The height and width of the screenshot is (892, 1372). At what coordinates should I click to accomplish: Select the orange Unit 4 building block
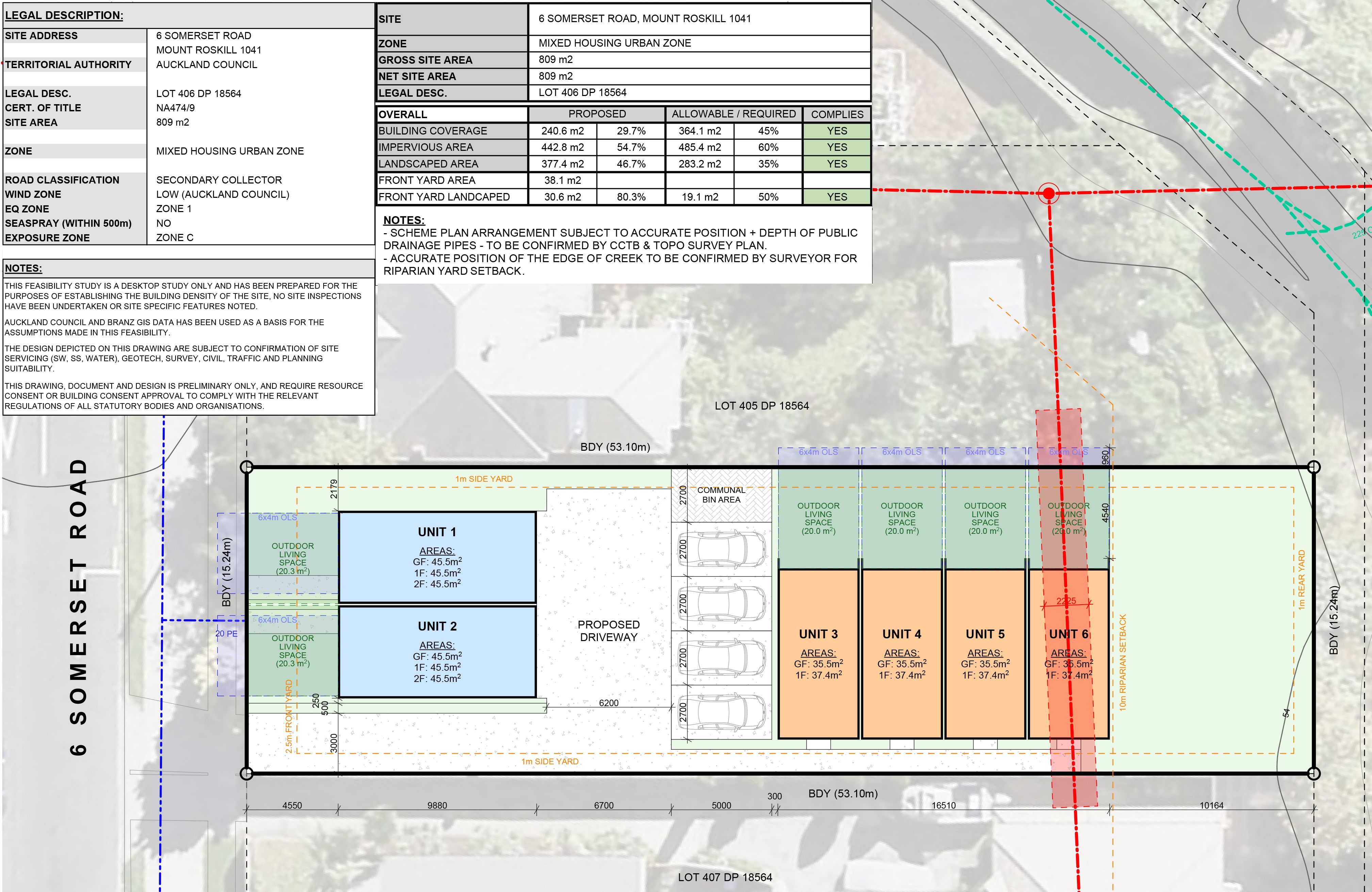pyautogui.click(x=902, y=653)
